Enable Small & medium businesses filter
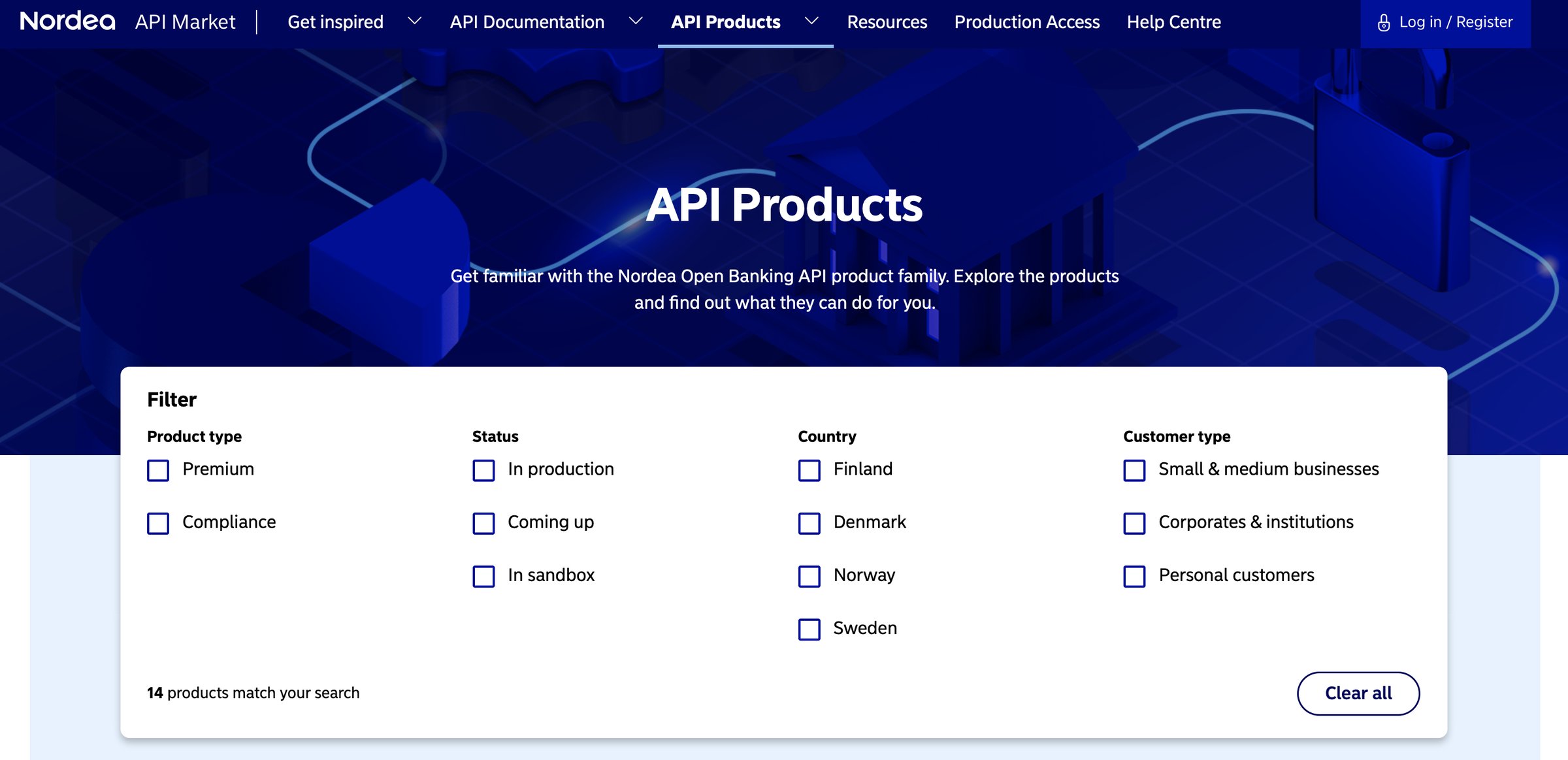 click(x=1133, y=470)
